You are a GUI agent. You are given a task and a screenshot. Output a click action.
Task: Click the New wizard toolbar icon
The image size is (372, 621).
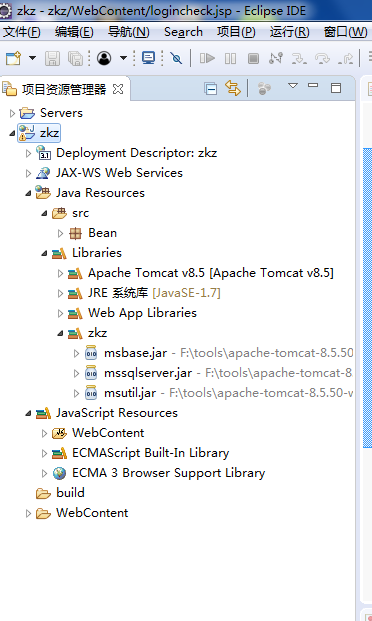[x=13, y=59]
